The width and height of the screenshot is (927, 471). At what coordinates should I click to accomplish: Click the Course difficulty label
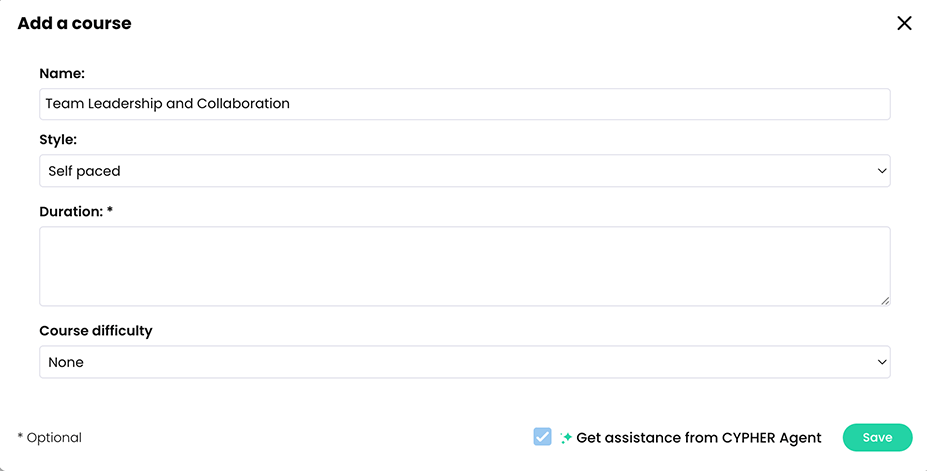96,331
